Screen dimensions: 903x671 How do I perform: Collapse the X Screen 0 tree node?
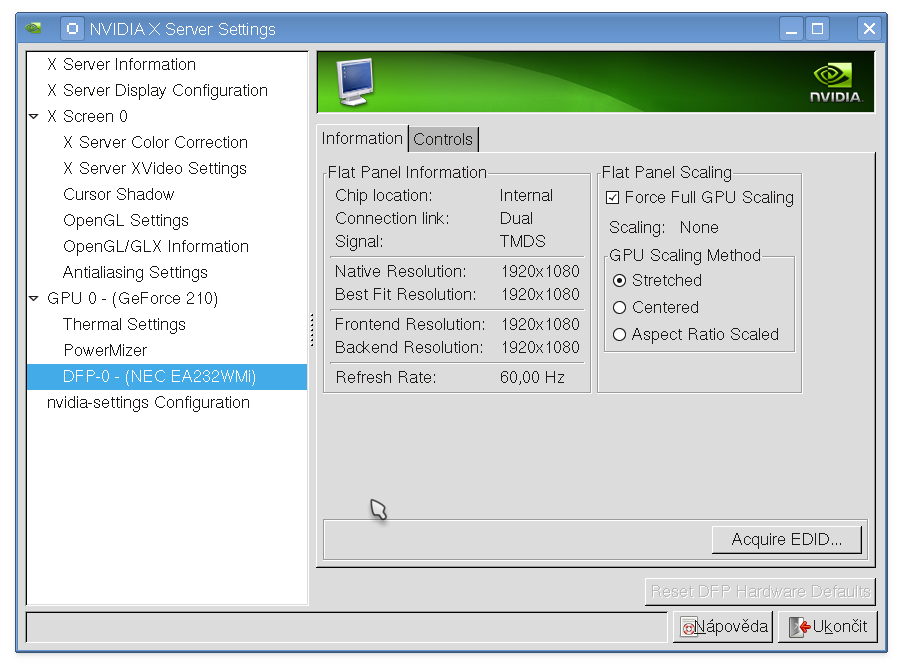click(34, 116)
